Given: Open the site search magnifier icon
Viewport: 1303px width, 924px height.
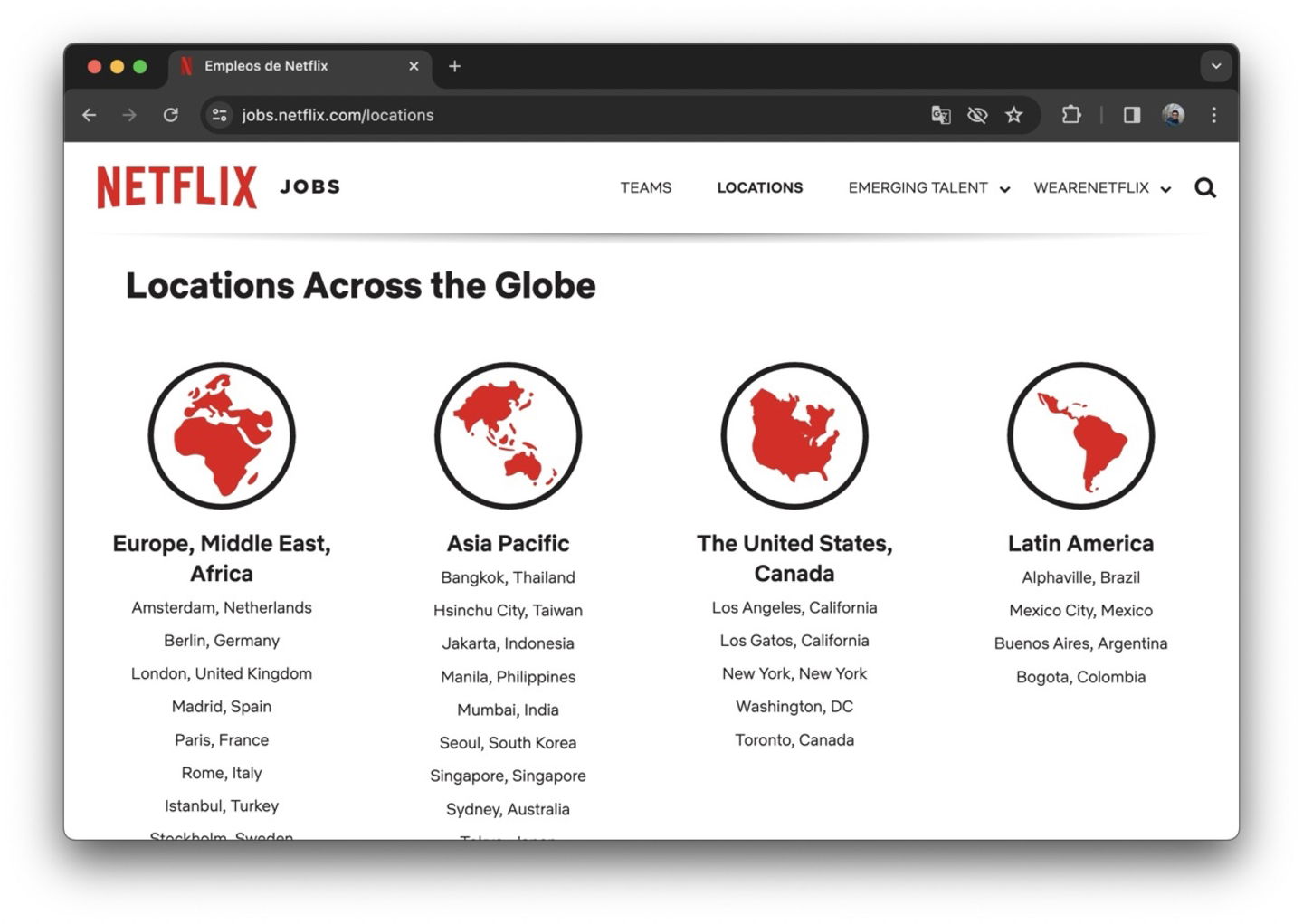Looking at the screenshot, I should 1204,187.
